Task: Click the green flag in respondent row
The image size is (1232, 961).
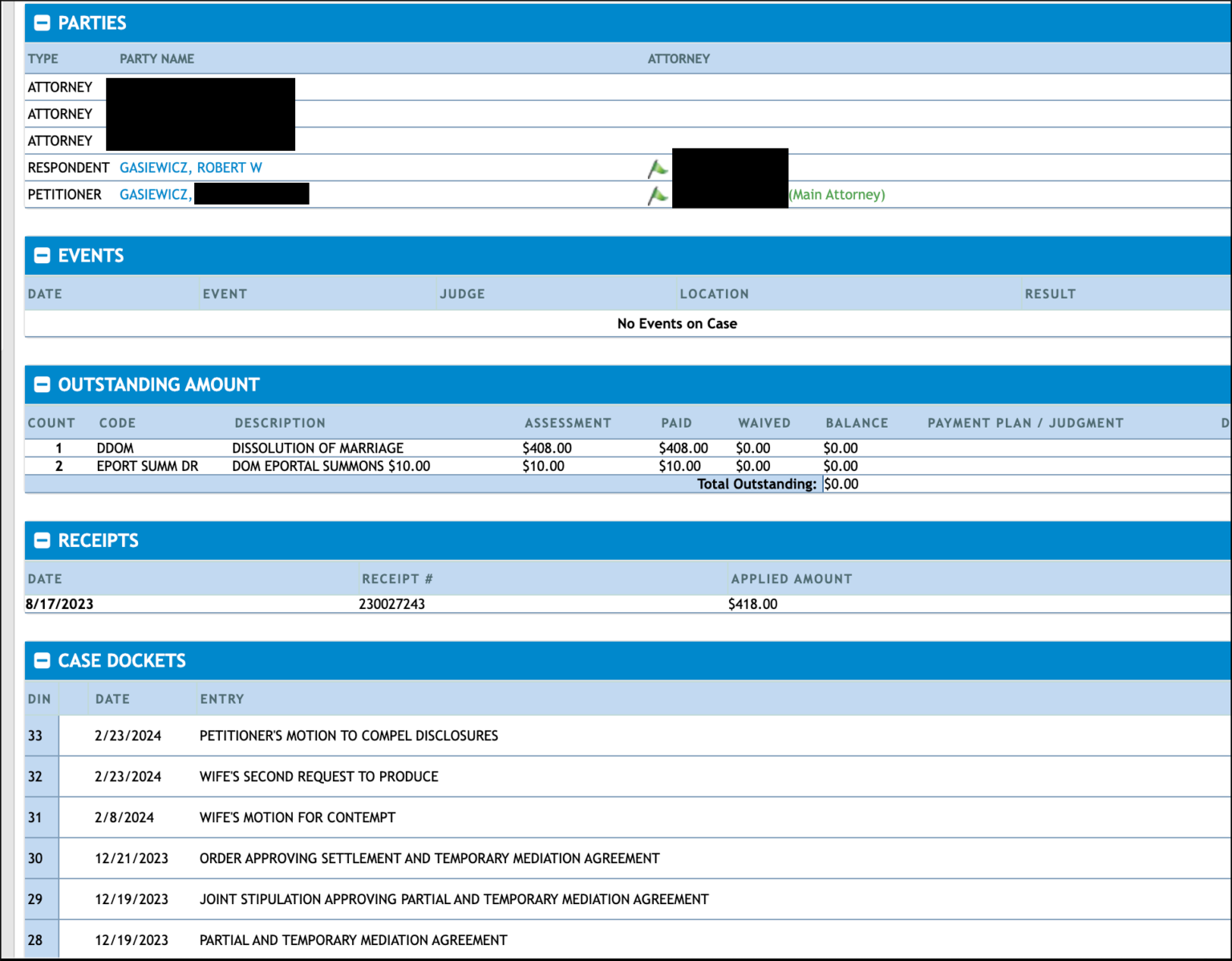Action: click(658, 168)
